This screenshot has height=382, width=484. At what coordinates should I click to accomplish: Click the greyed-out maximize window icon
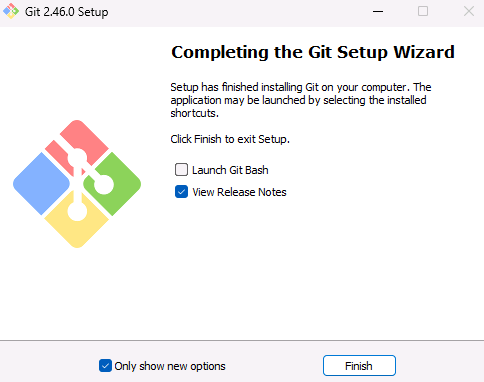coord(423,11)
